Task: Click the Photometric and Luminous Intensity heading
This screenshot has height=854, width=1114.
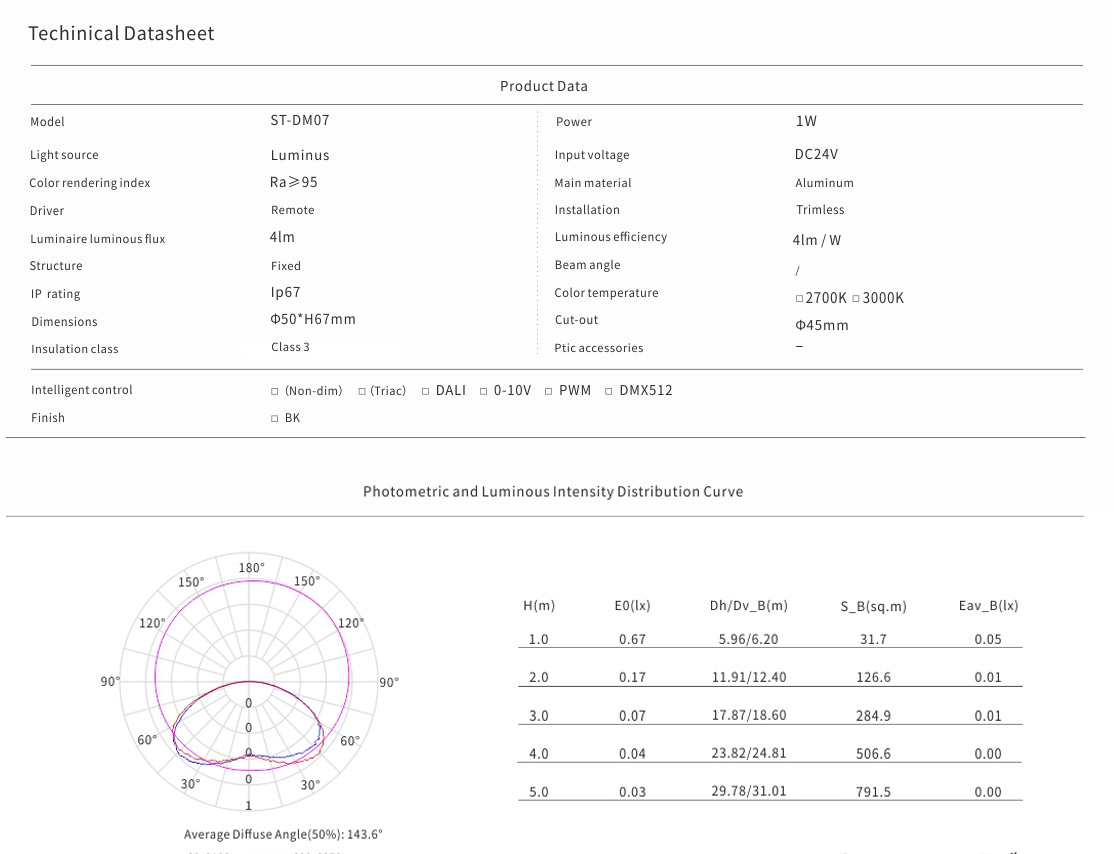Action: (553, 492)
